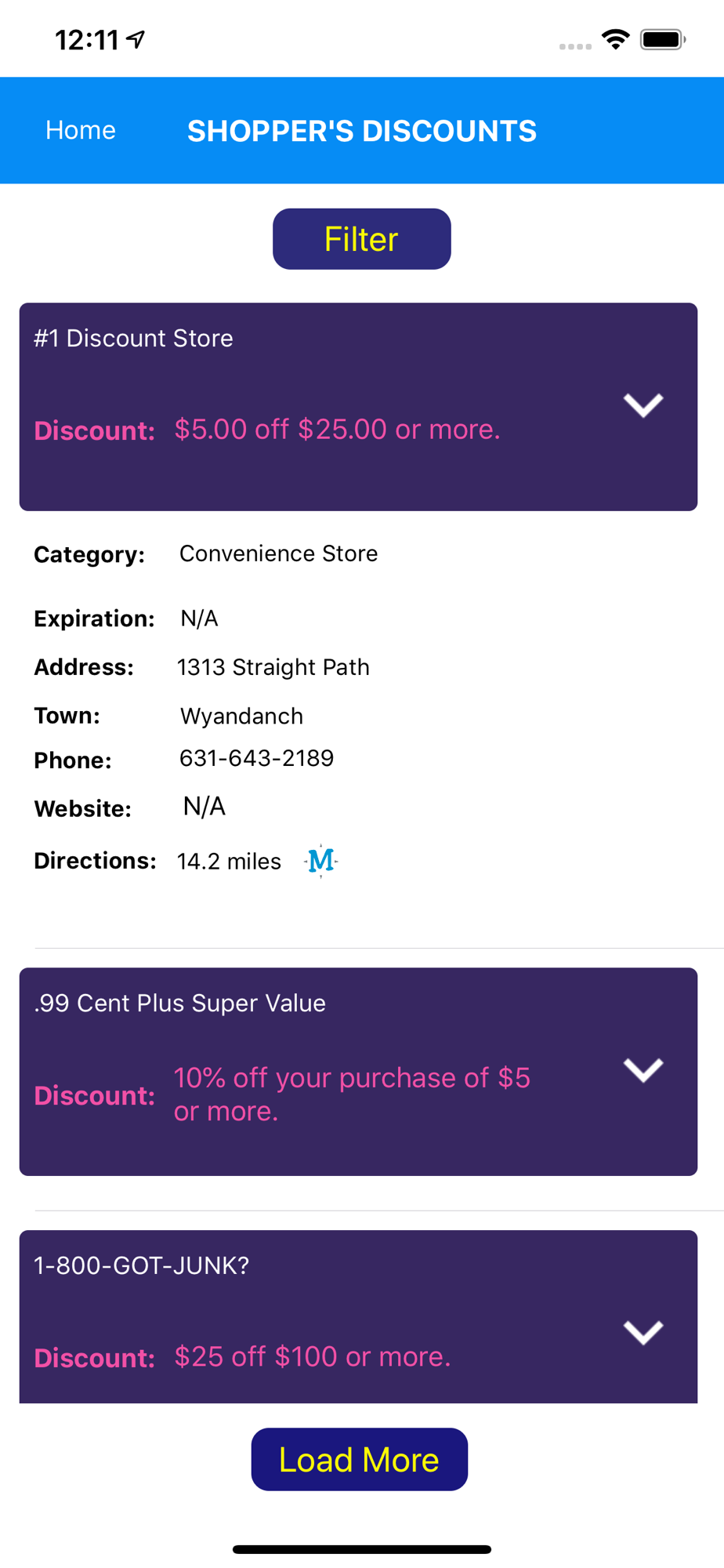Tap the battery status icon
The height and width of the screenshot is (1568, 724).
(663, 39)
